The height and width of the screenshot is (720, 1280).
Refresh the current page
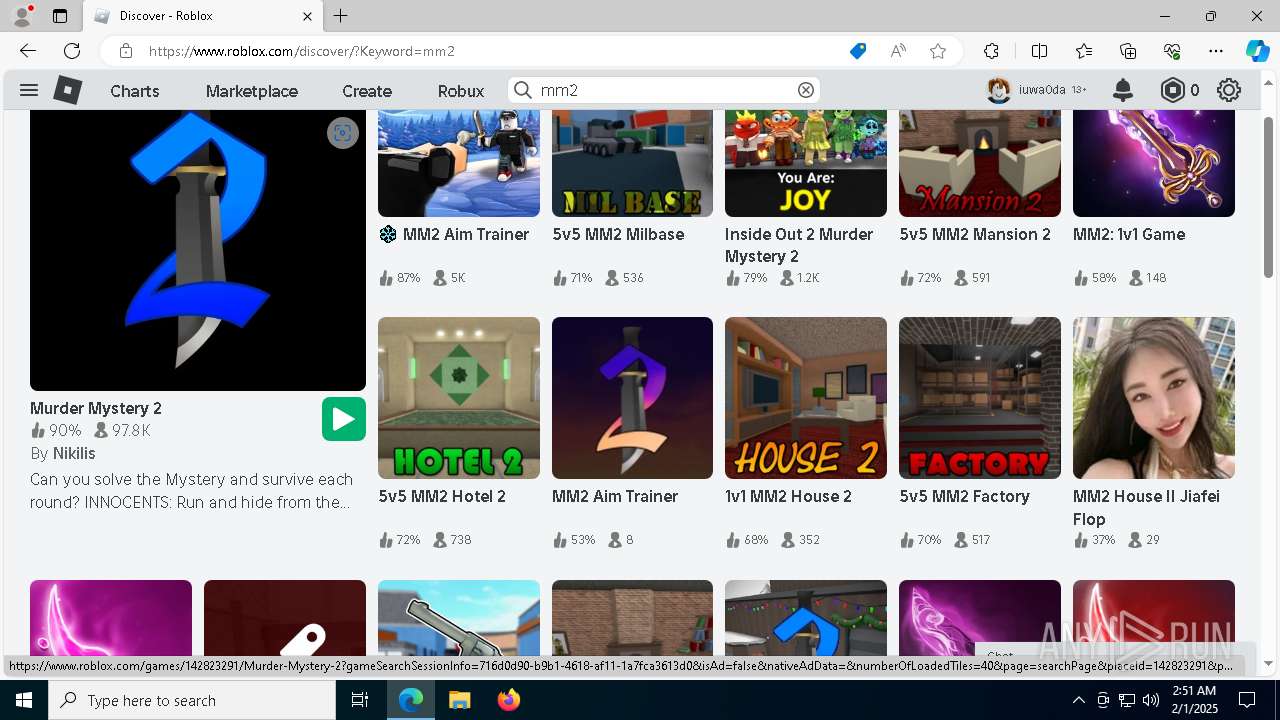click(x=72, y=51)
